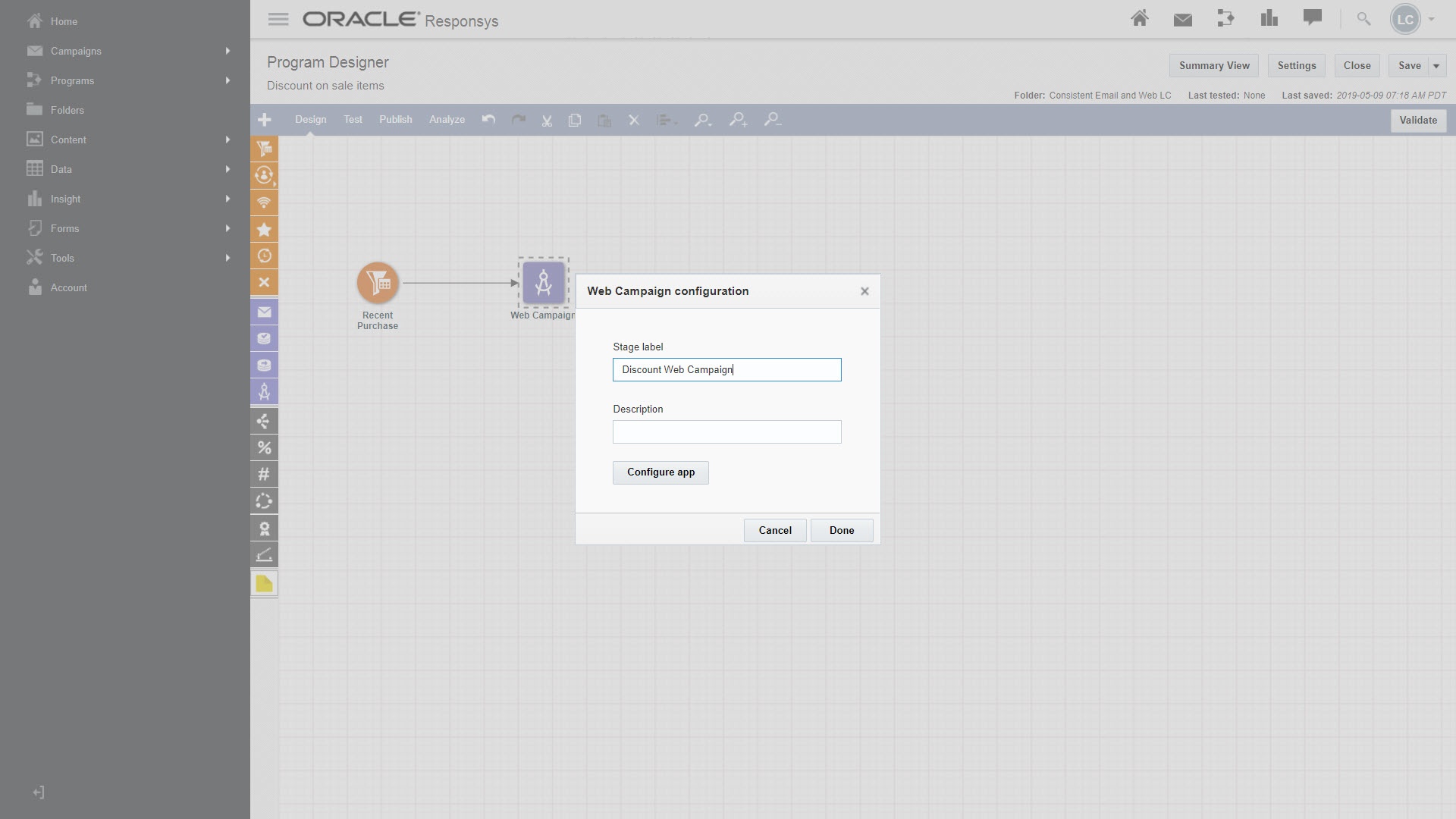Close the Web Campaign configuration dialog
The height and width of the screenshot is (819, 1456).
click(864, 291)
